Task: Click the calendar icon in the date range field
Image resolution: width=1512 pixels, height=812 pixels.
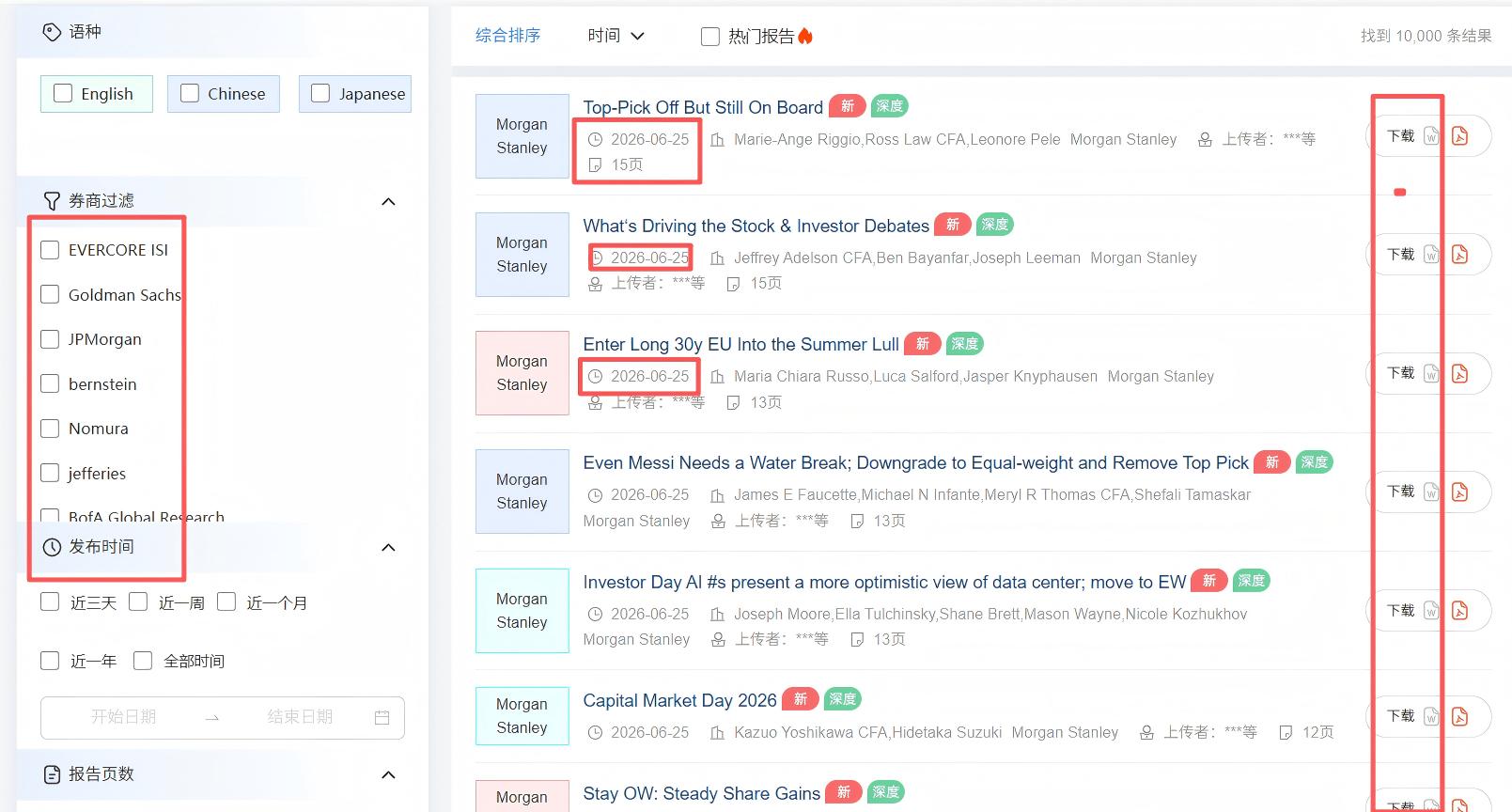Action: pyautogui.click(x=382, y=717)
